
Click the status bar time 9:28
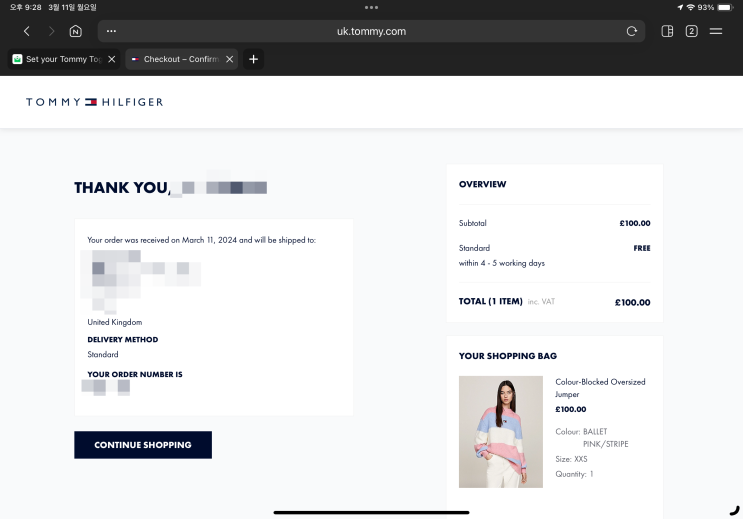point(26,7)
